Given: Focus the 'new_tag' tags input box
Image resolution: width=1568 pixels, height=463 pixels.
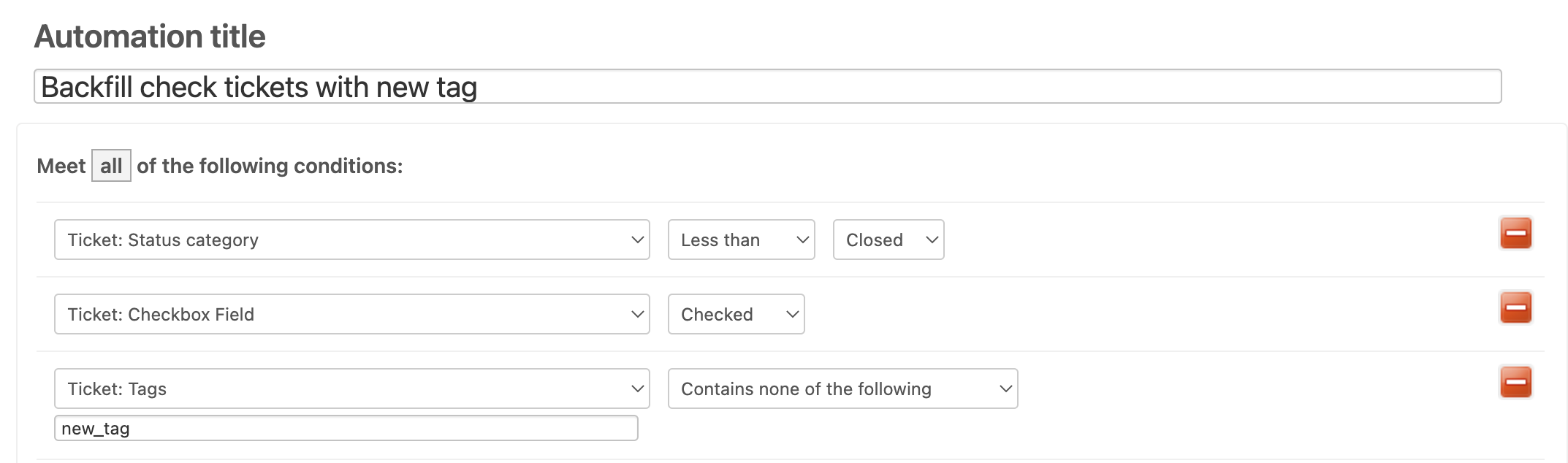Looking at the screenshot, I should click(346, 428).
